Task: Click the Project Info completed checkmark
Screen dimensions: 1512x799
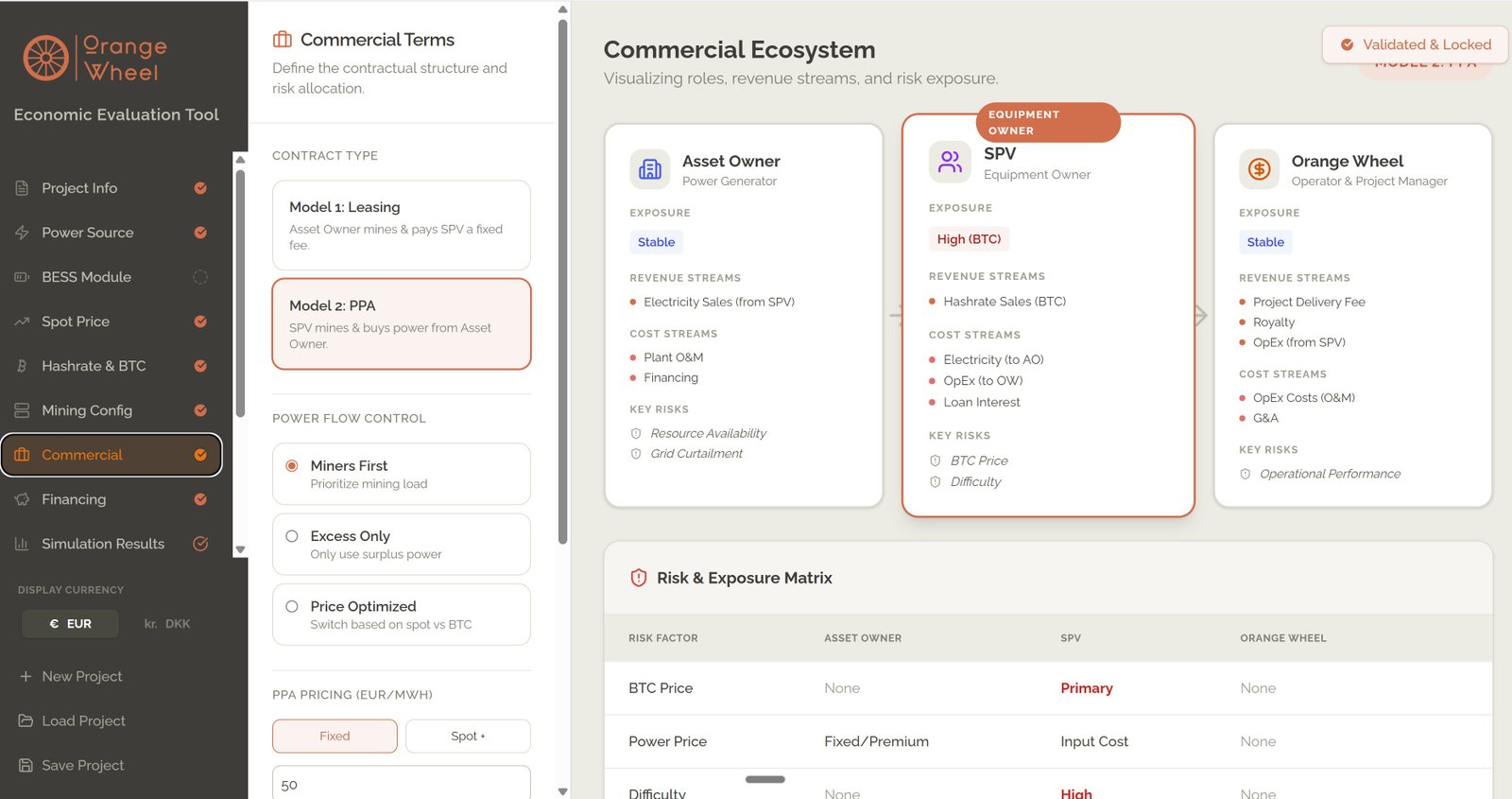Action: tap(200, 188)
